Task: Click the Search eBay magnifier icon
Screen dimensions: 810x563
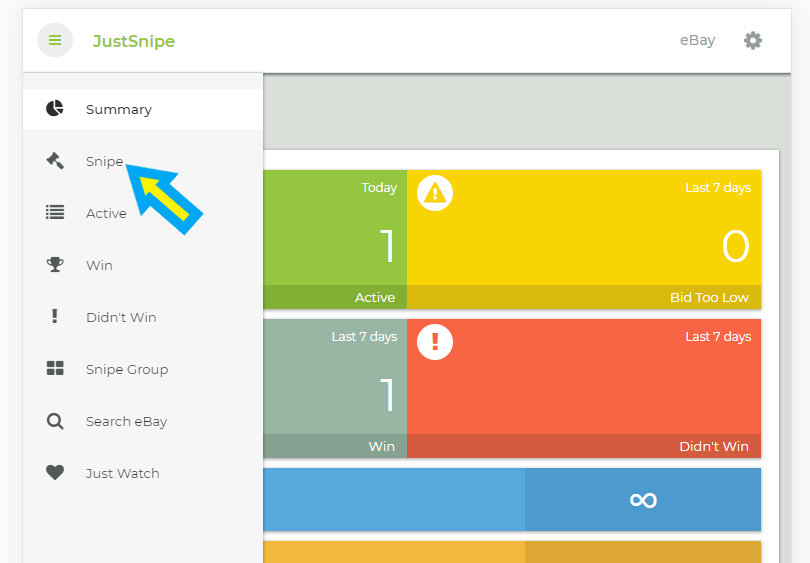Action: coord(55,421)
